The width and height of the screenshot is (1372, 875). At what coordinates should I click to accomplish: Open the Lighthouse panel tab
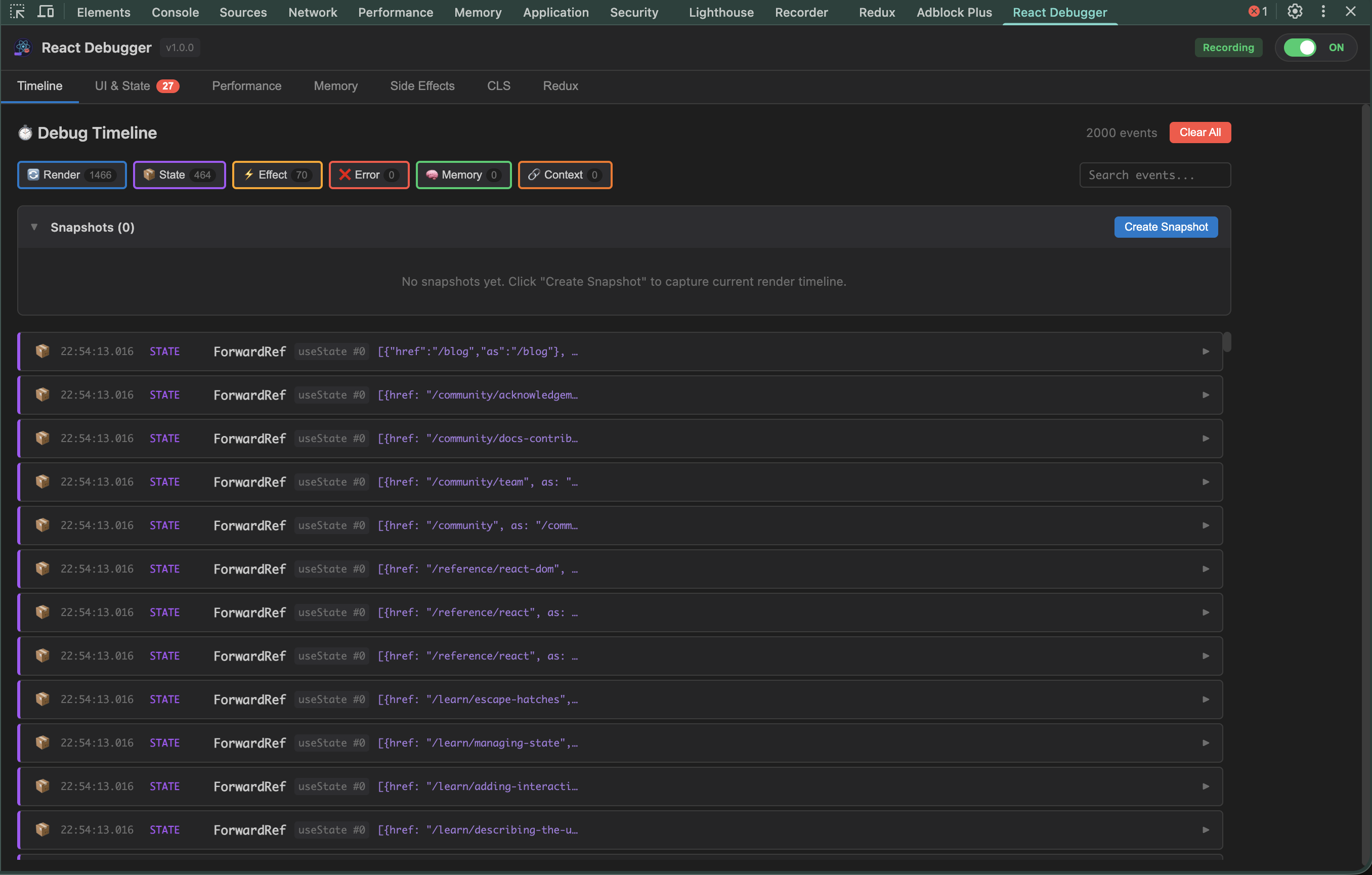point(721,12)
